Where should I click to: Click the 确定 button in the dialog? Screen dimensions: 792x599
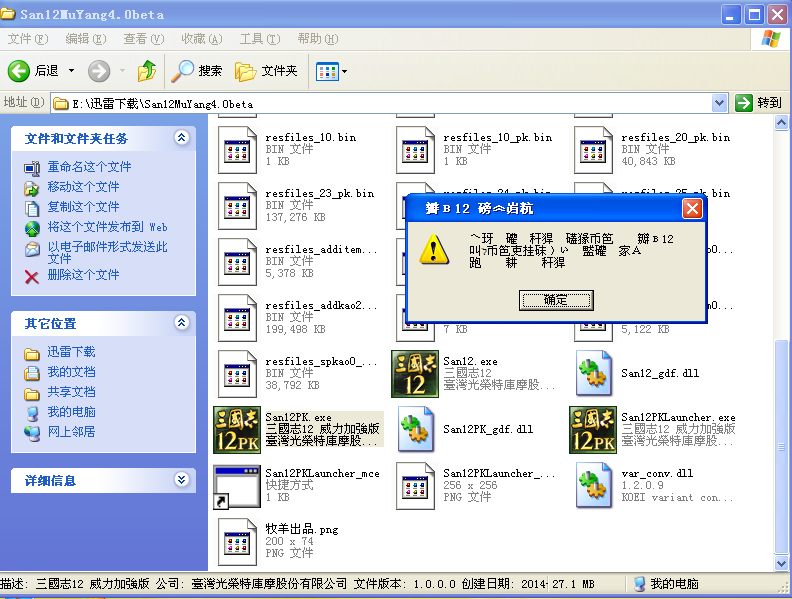tap(556, 300)
